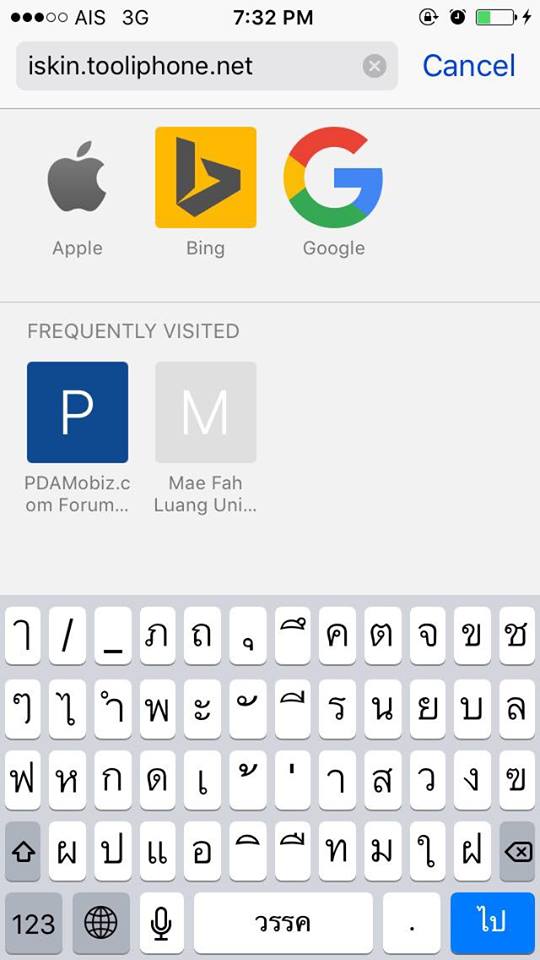Tap the ก Thai letter key
540x960 pixels.
pyautogui.click(x=113, y=780)
